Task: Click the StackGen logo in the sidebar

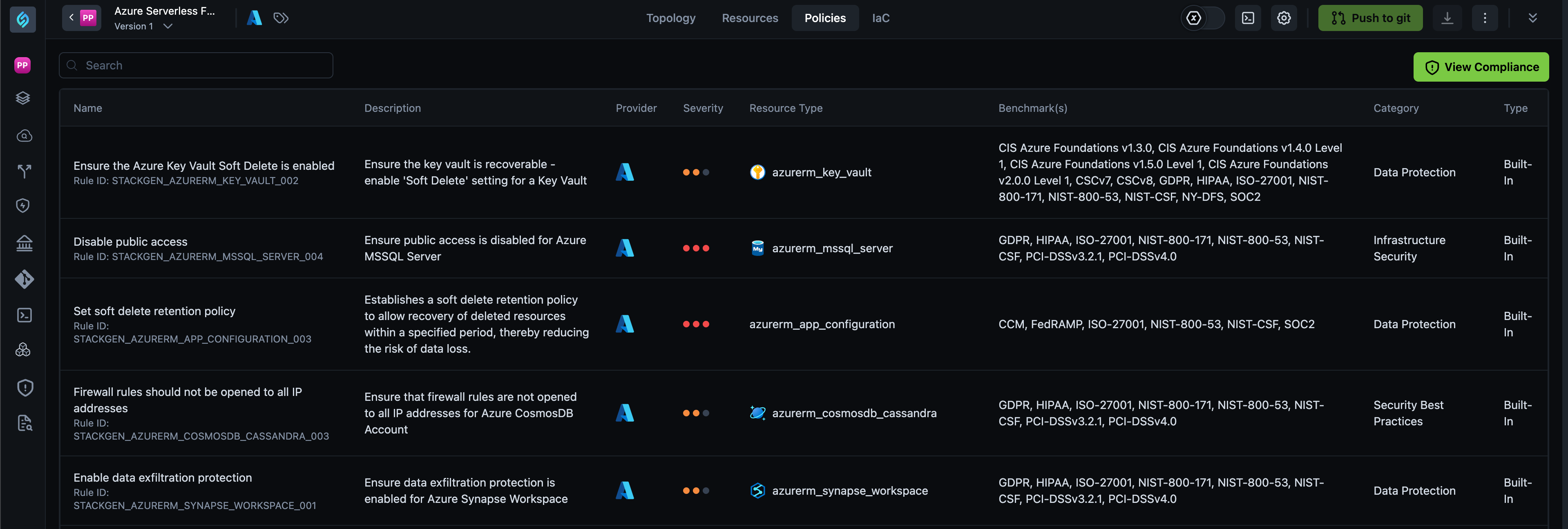Action: pyautogui.click(x=22, y=19)
